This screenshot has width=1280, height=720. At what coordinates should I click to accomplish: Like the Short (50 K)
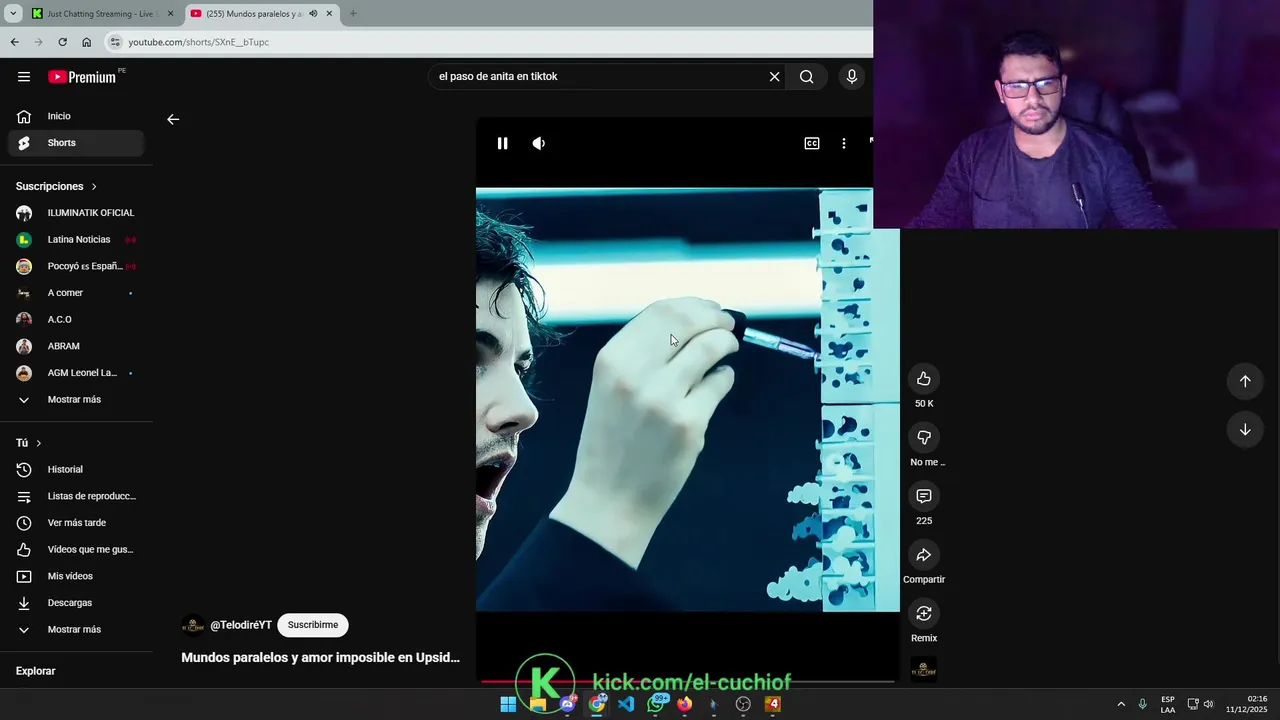click(924, 379)
